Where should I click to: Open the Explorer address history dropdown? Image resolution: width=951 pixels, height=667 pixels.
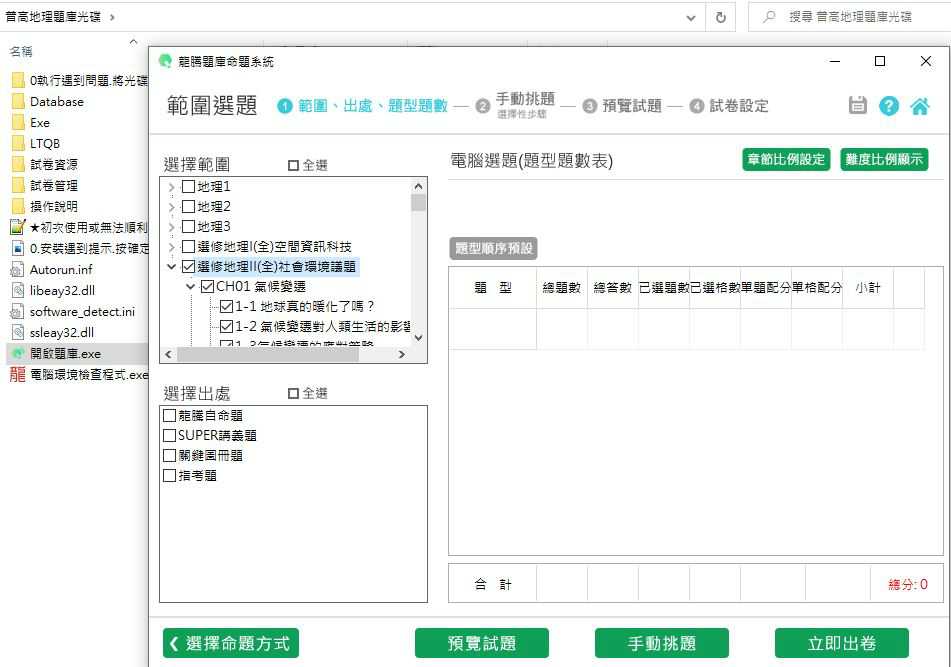tap(690, 18)
